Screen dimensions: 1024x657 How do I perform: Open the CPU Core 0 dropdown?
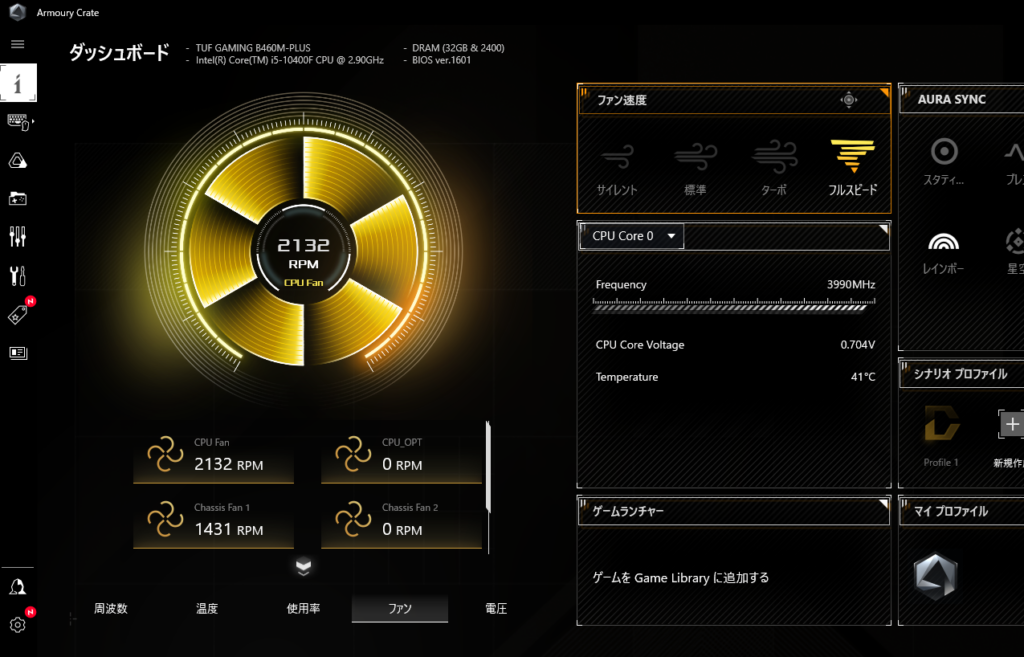(632, 236)
